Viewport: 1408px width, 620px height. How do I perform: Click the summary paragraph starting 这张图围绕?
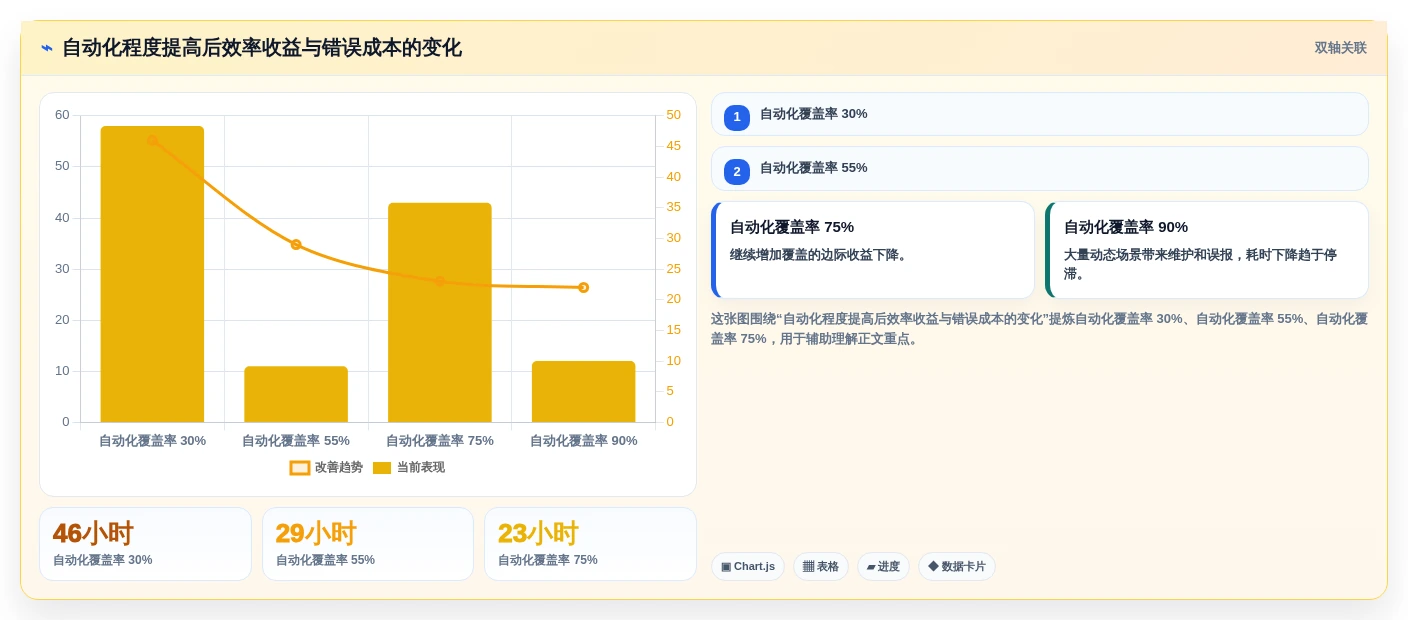click(1039, 329)
